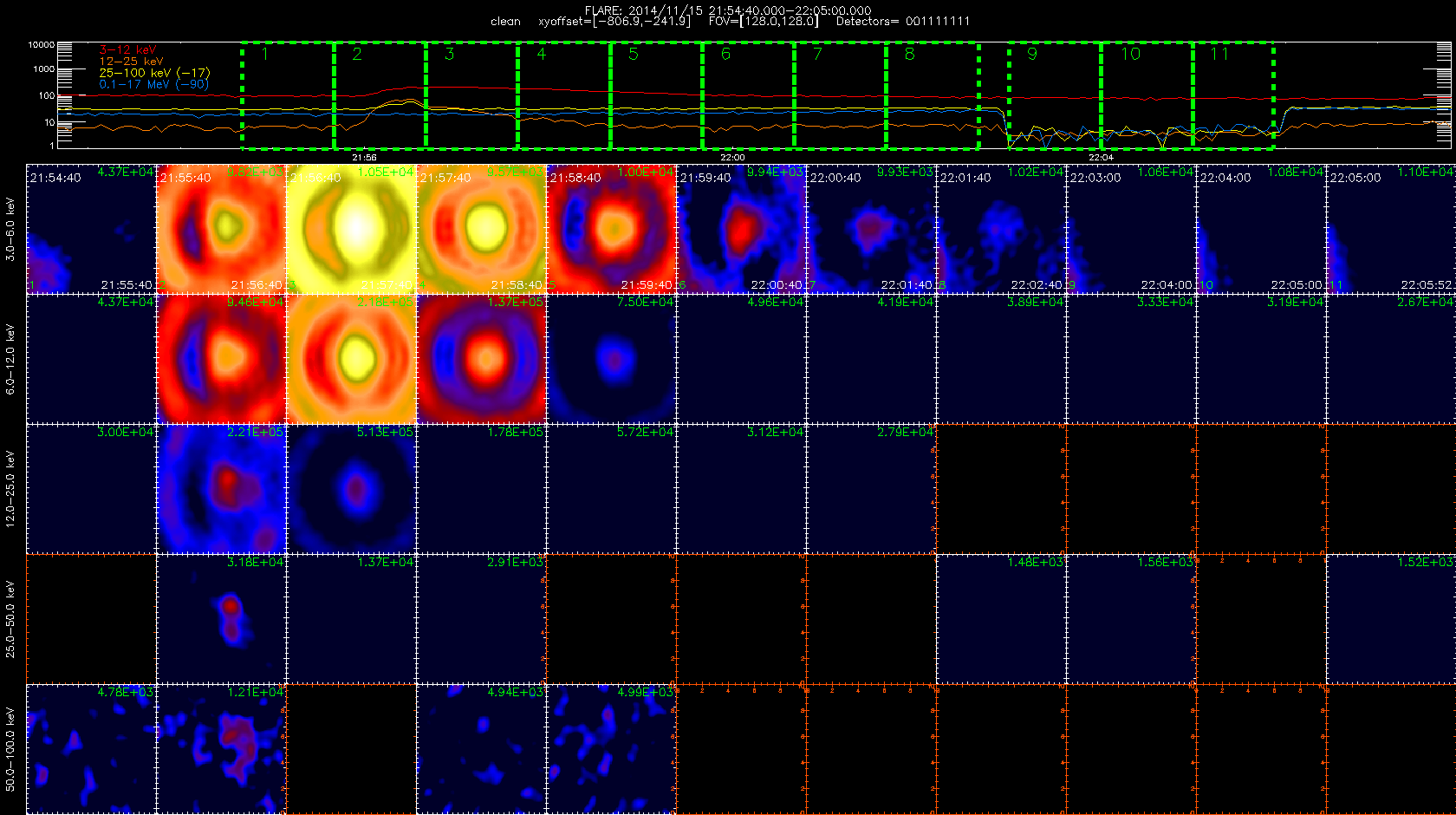Click the 4.19E+04 peak value
The height and width of the screenshot is (815, 1456).
click(x=906, y=302)
